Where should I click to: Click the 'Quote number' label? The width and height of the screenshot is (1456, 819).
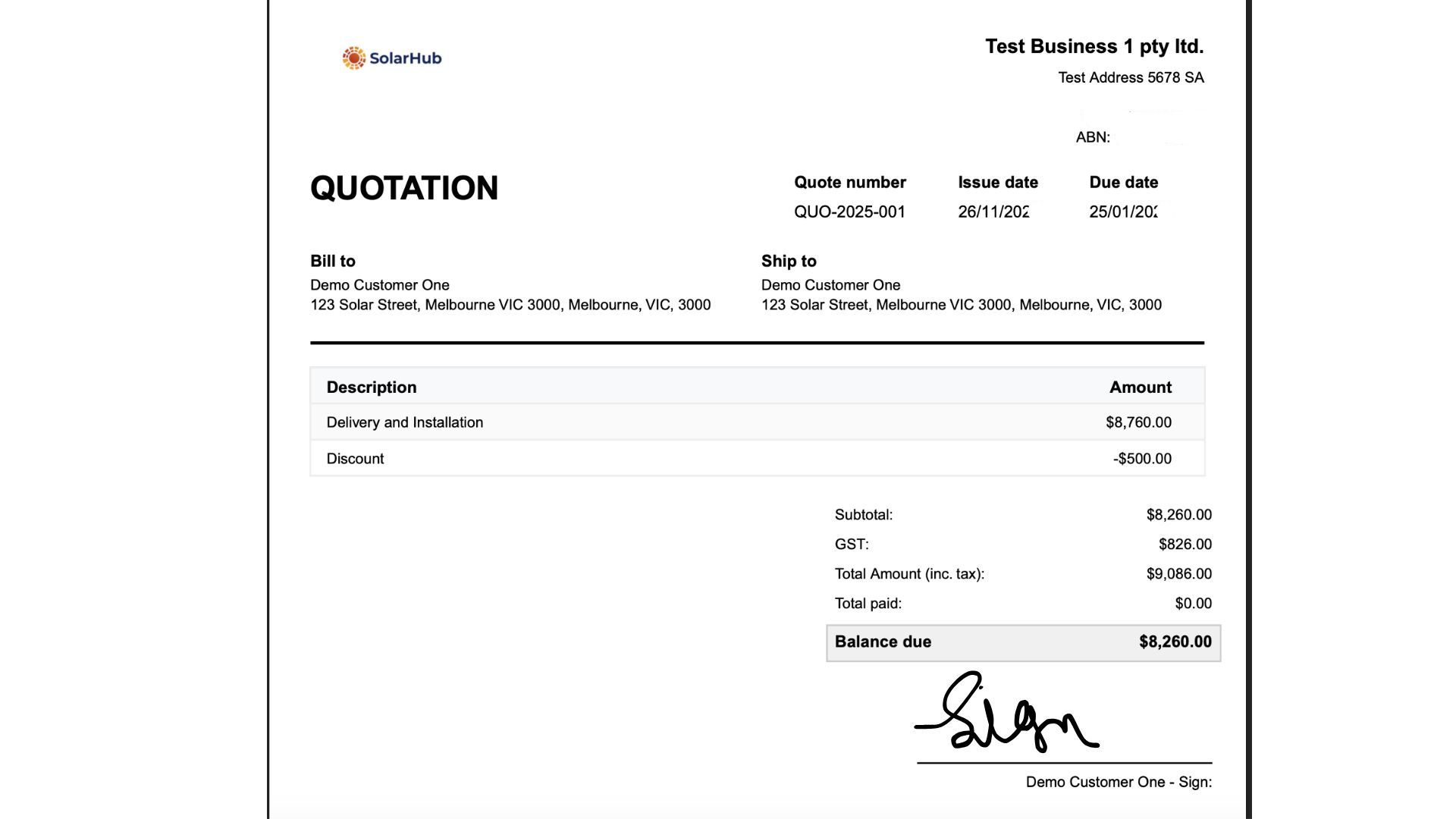click(850, 183)
